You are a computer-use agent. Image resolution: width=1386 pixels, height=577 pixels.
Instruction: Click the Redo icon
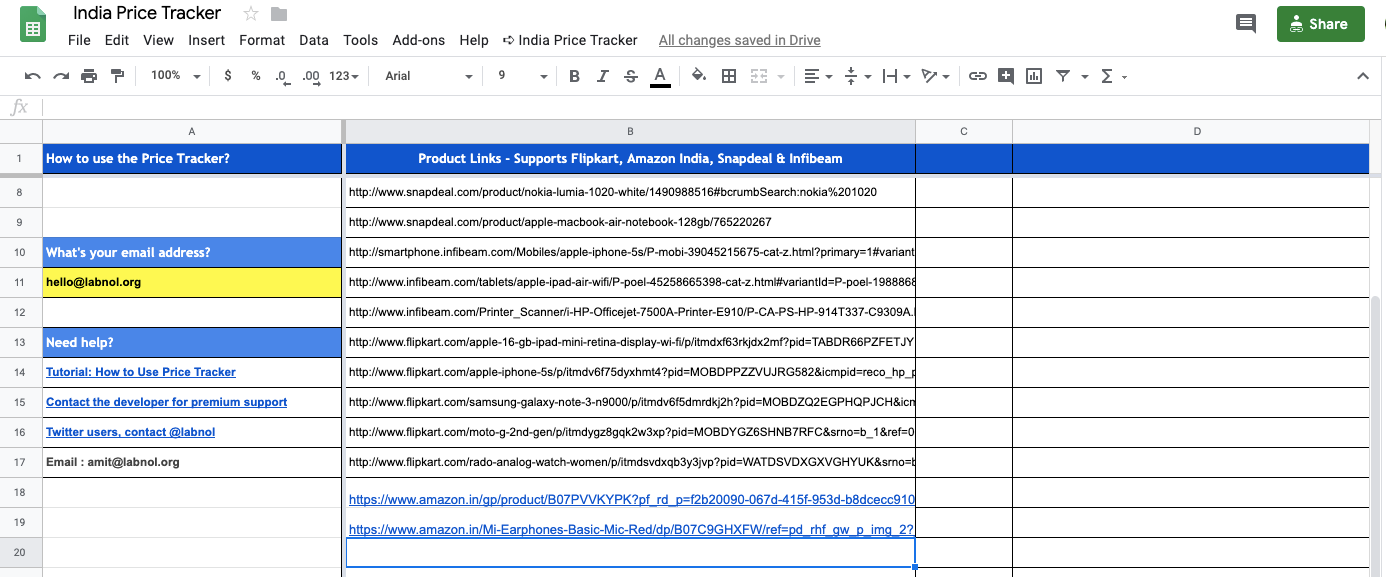click(61, 76)
